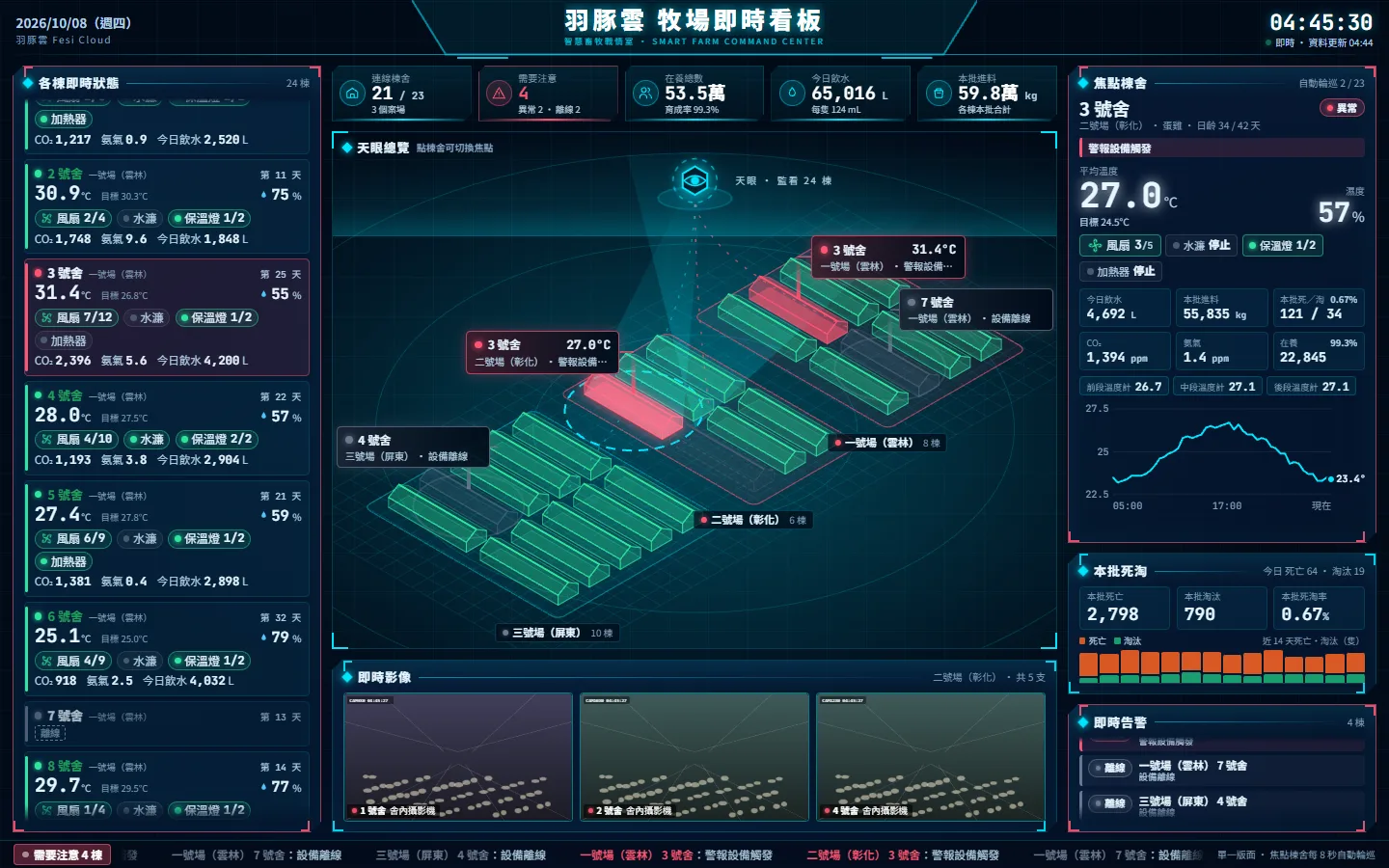Select the 6號舍 card in house list

pos(166,649)
